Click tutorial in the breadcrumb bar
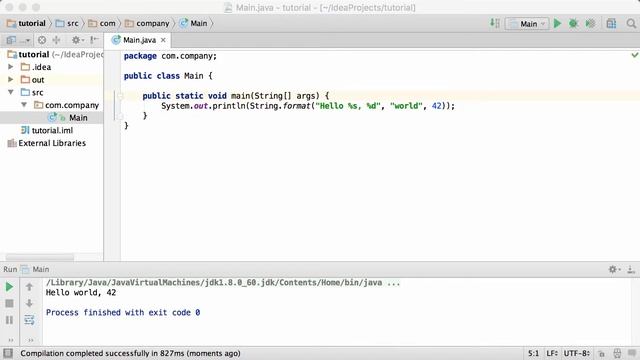Viewport: 640px width, 360px height. click(27, 23)
